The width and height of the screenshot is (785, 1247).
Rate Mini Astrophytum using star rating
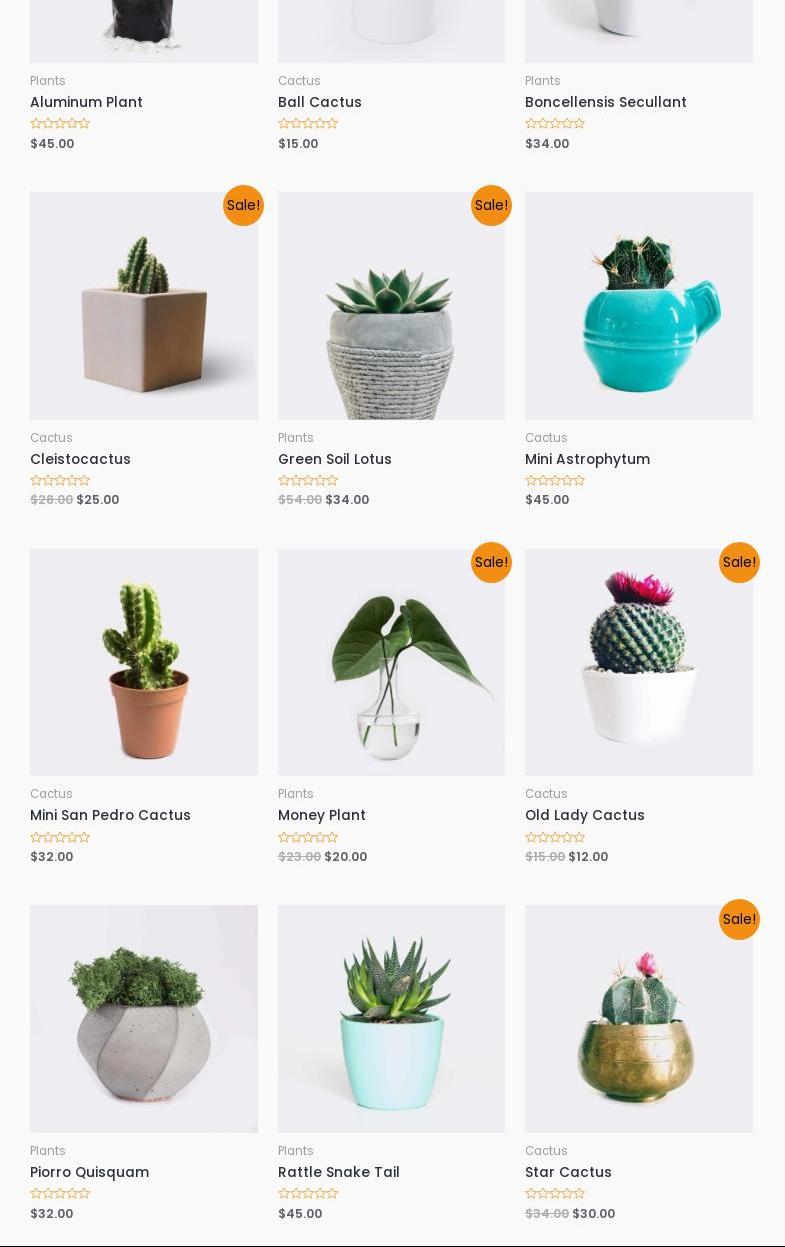555,481
